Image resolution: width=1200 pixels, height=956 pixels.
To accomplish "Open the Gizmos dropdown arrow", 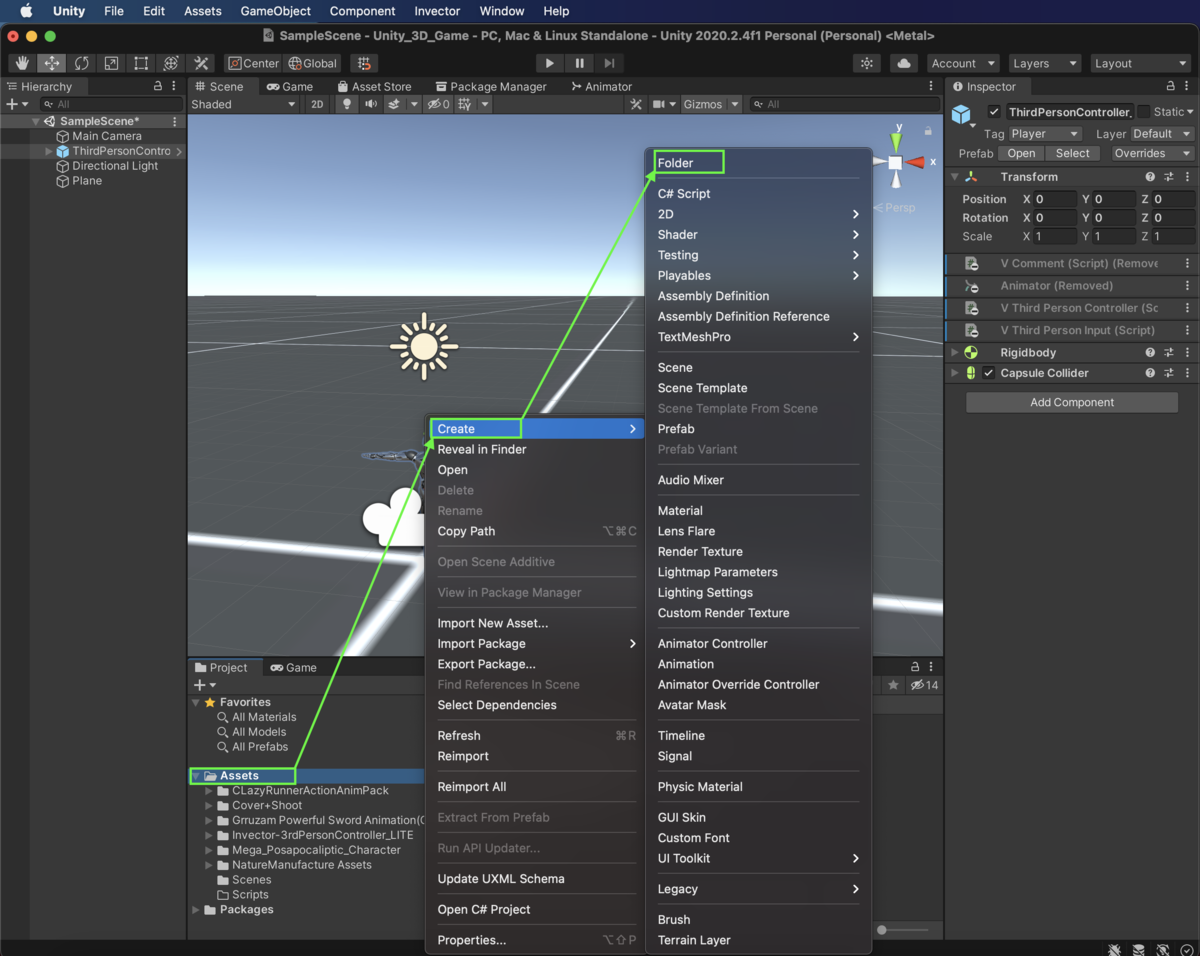I will [x=735, y=104].
